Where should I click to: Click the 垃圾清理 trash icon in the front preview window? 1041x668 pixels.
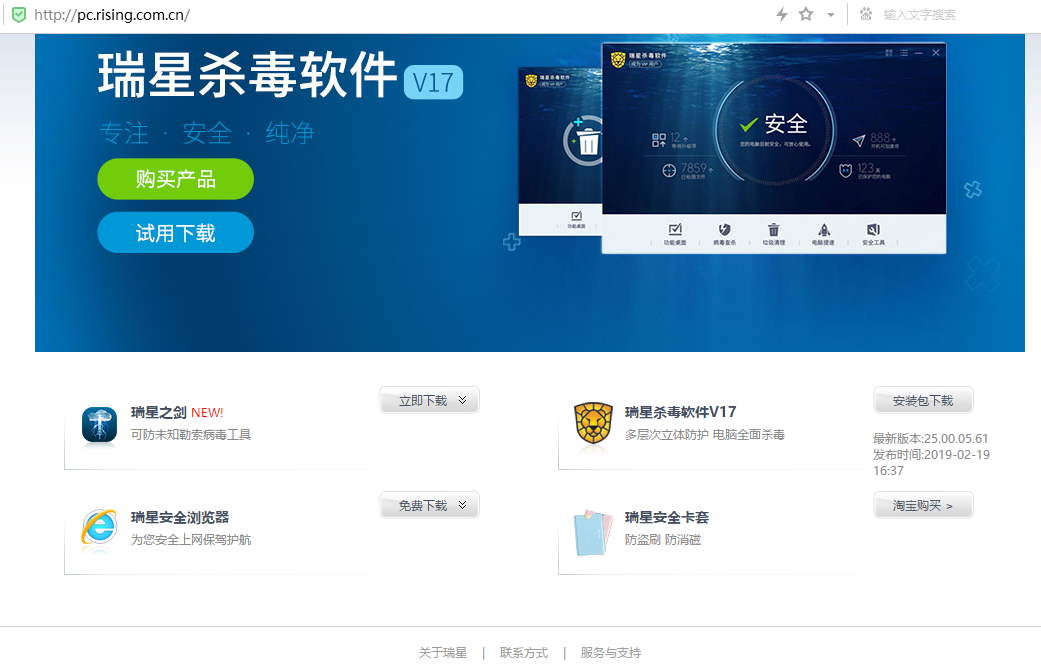pos(773,230)
